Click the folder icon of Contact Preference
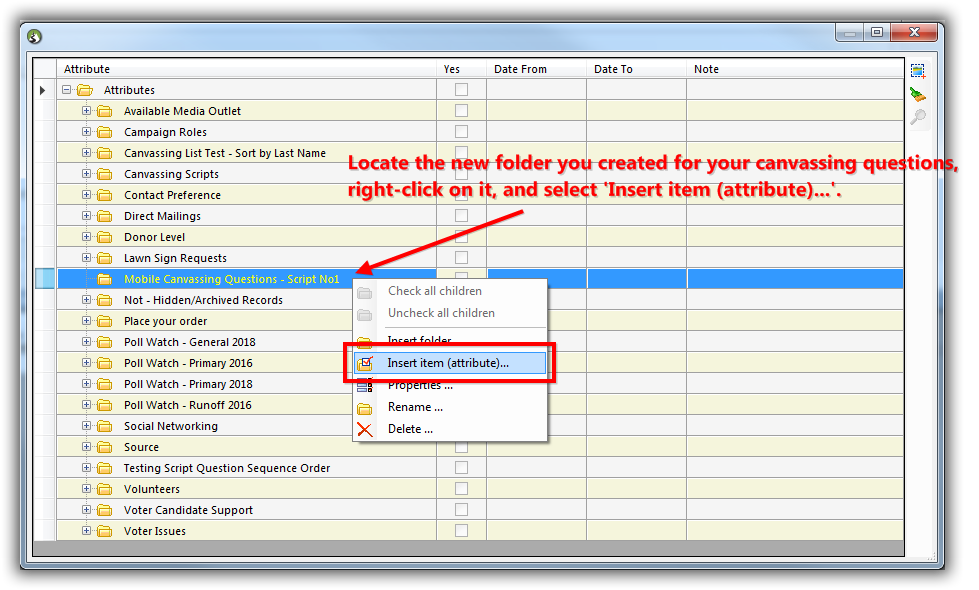 pyautogui.click(x=105, y=195)
